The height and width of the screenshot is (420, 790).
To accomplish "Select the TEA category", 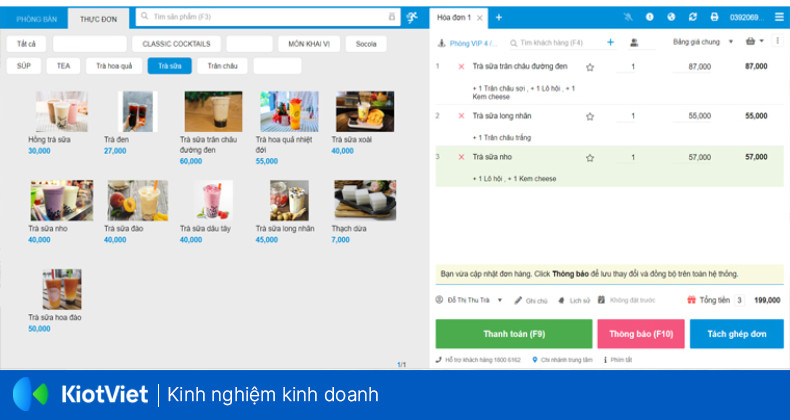I will pyautogui.click(x=63, y=66).
